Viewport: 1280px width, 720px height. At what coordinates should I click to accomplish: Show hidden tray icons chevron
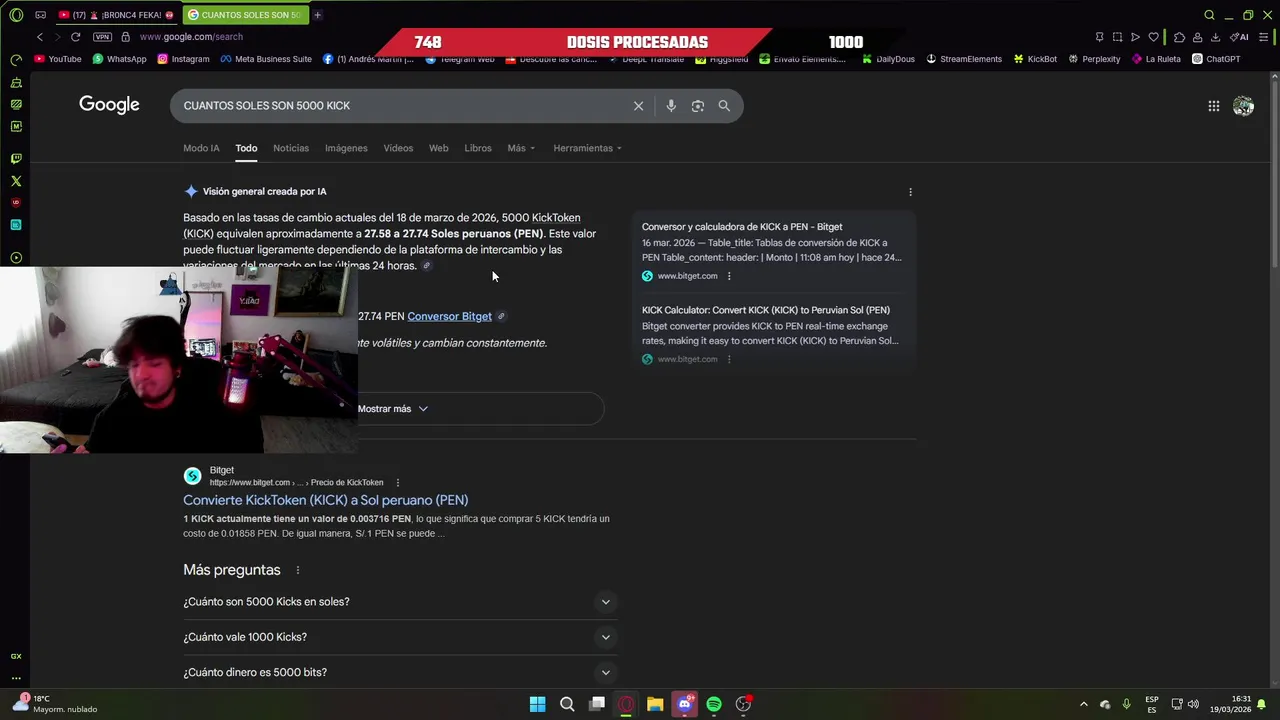1083,704
